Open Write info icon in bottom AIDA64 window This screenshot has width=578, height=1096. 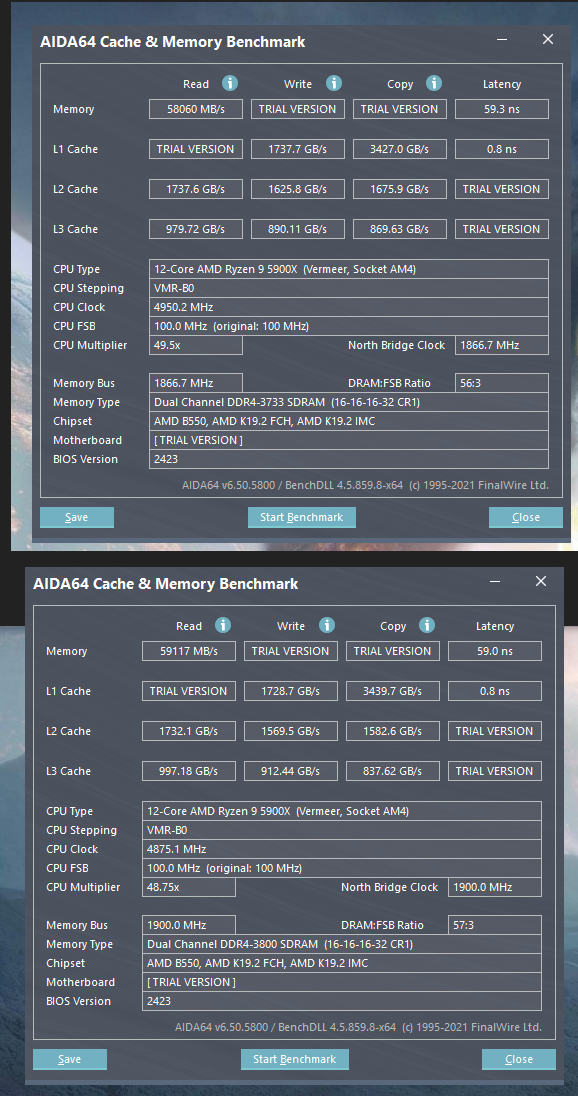pyautogui.click(x=326, y=625)
